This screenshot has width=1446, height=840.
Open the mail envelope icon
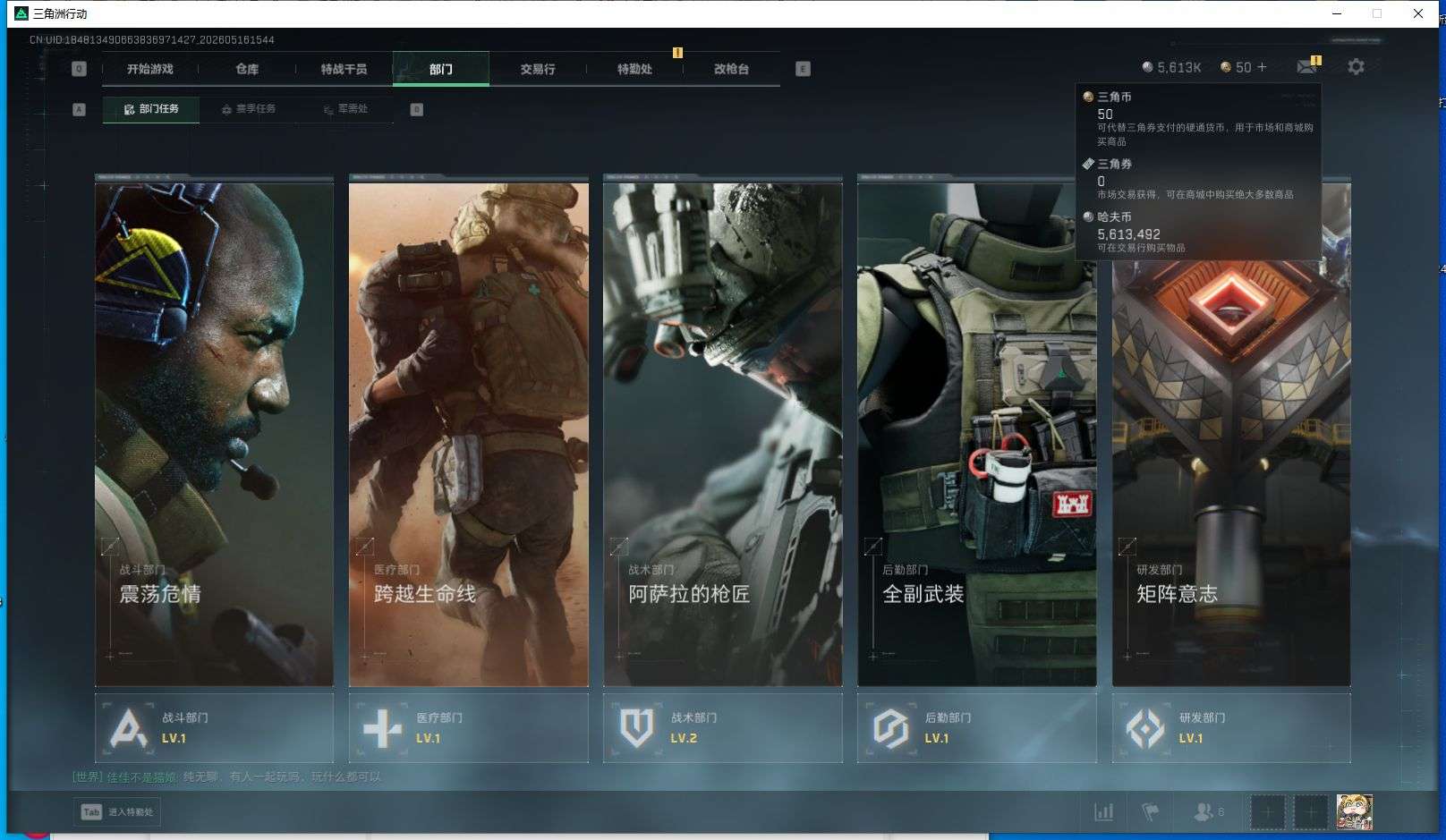1306,67
